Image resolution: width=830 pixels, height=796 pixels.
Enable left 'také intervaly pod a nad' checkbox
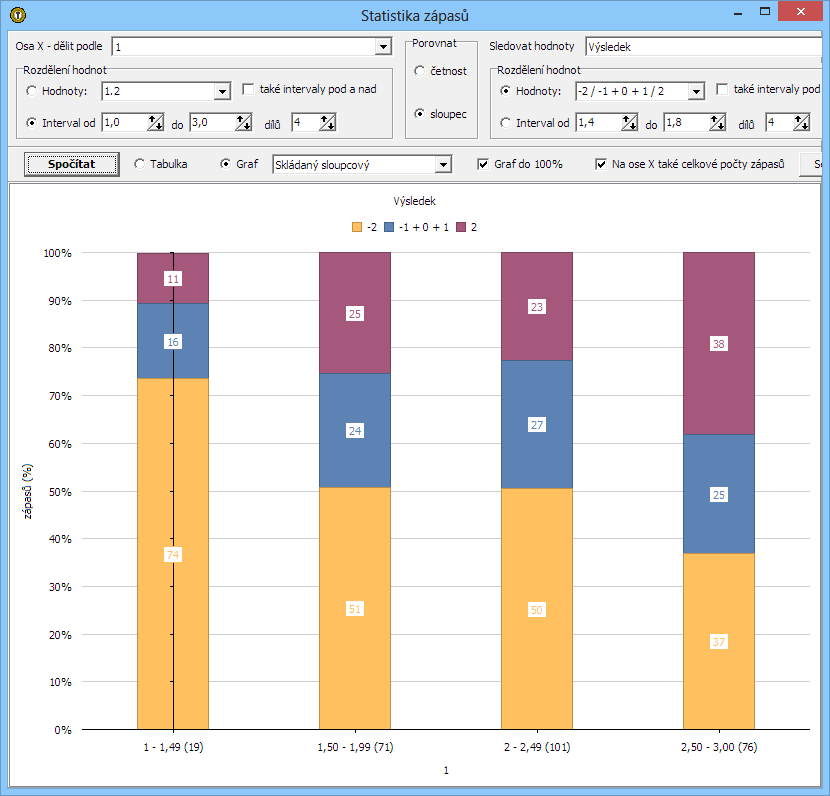[248, 89]
